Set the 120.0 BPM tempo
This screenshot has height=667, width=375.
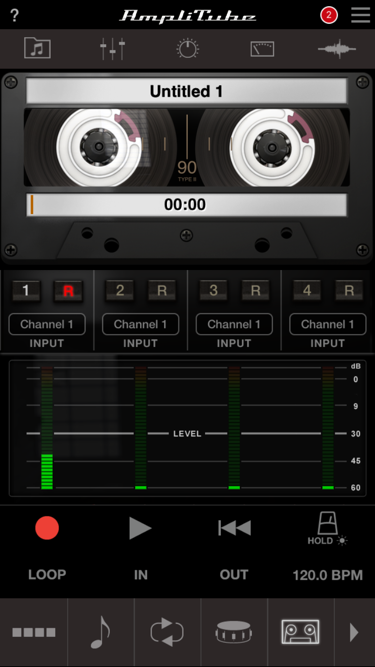328,575
